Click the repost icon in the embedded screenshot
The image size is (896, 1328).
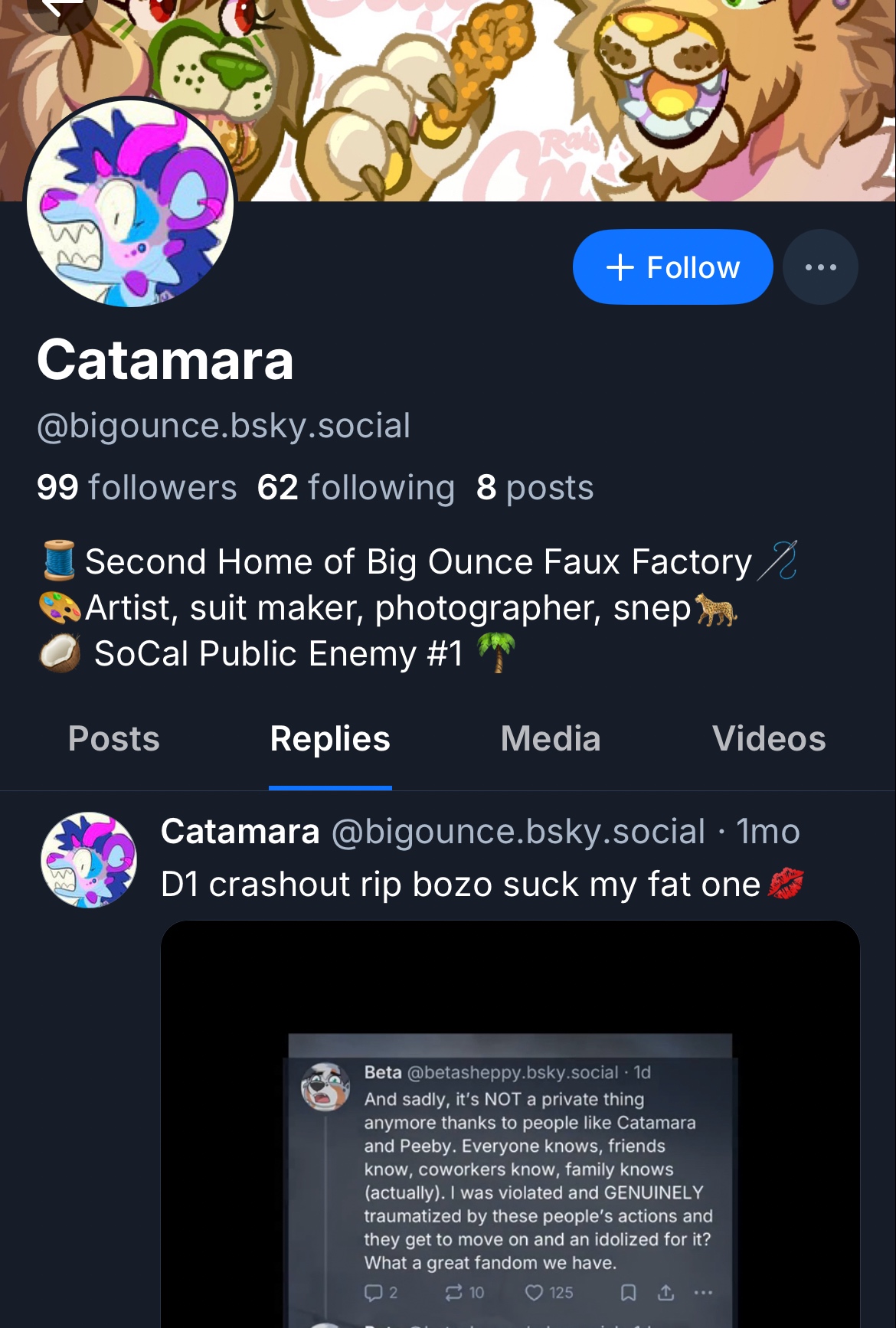[x=453, y=1293]
